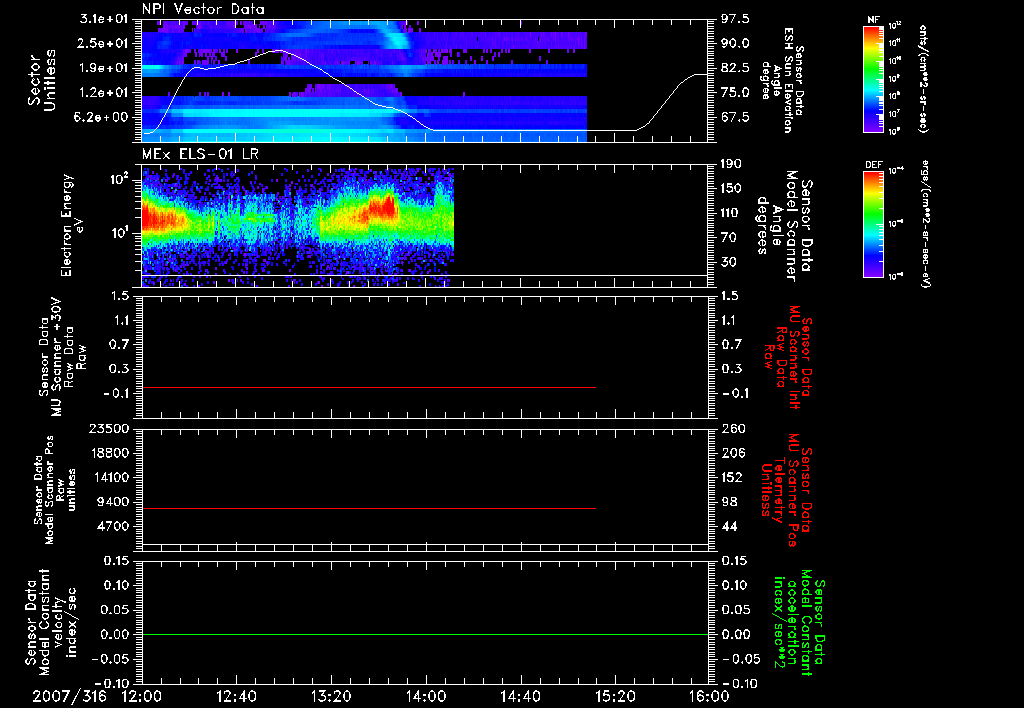
Task: Click the '16:00' time tick label
Action: tap(709, 697)
